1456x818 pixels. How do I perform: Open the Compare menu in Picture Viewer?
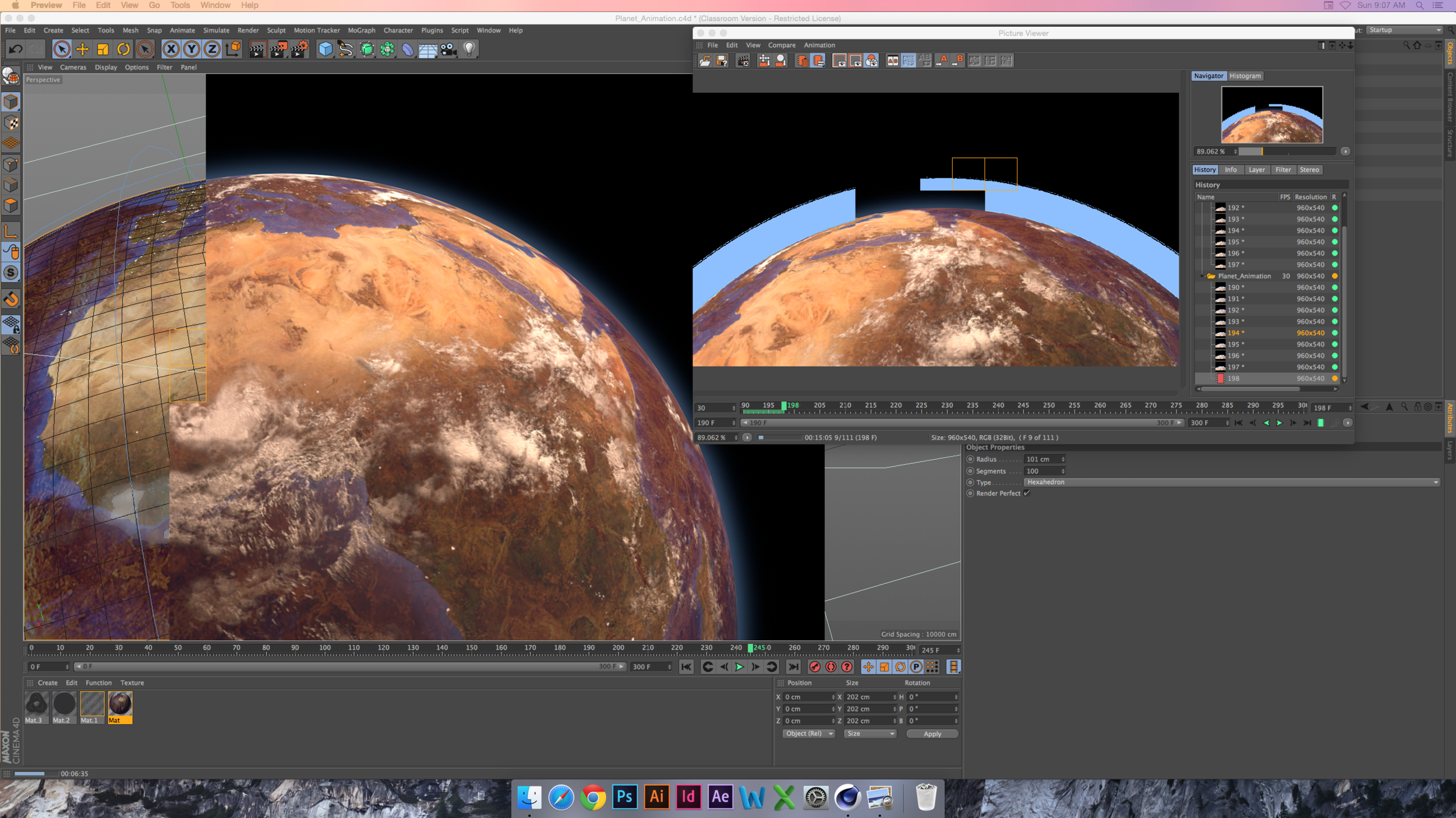tap(782, 45)
